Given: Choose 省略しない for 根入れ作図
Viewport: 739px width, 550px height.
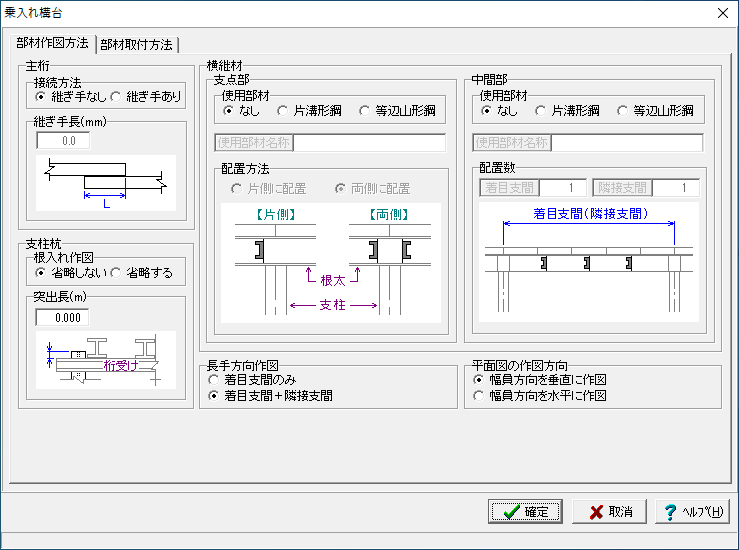Looking at the screenshot, I should [71, 273].
